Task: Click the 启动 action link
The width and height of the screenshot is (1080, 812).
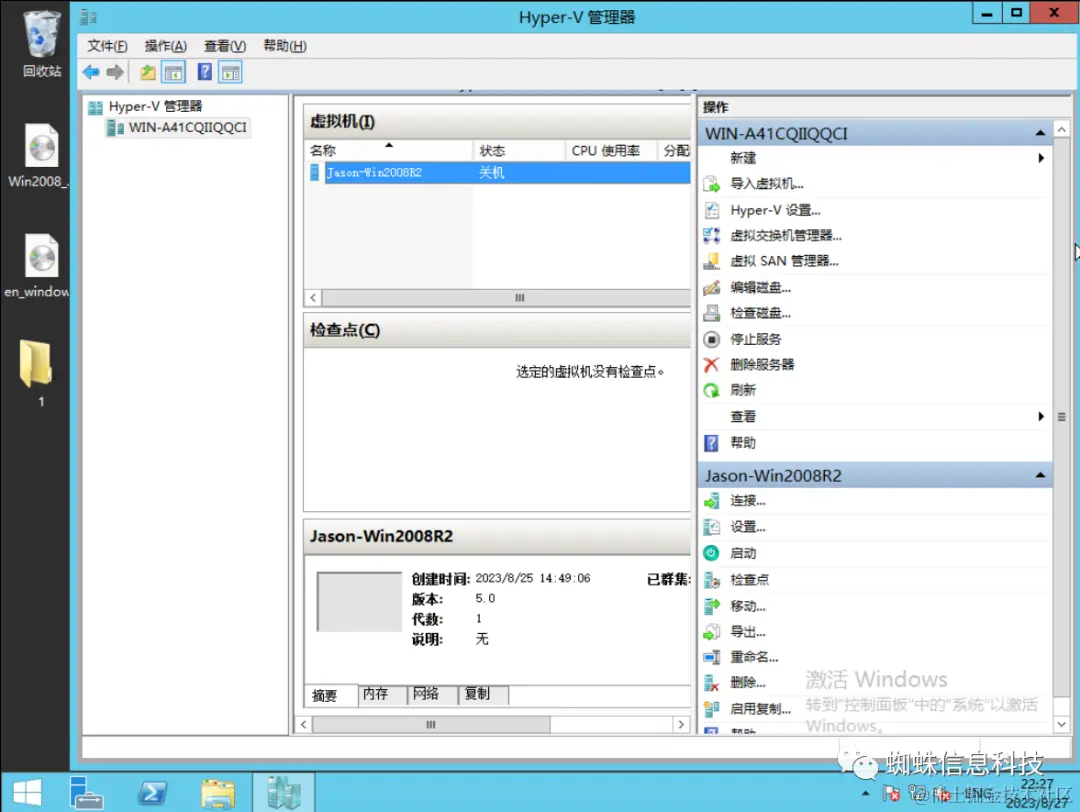Action: [x=743, y=553]
